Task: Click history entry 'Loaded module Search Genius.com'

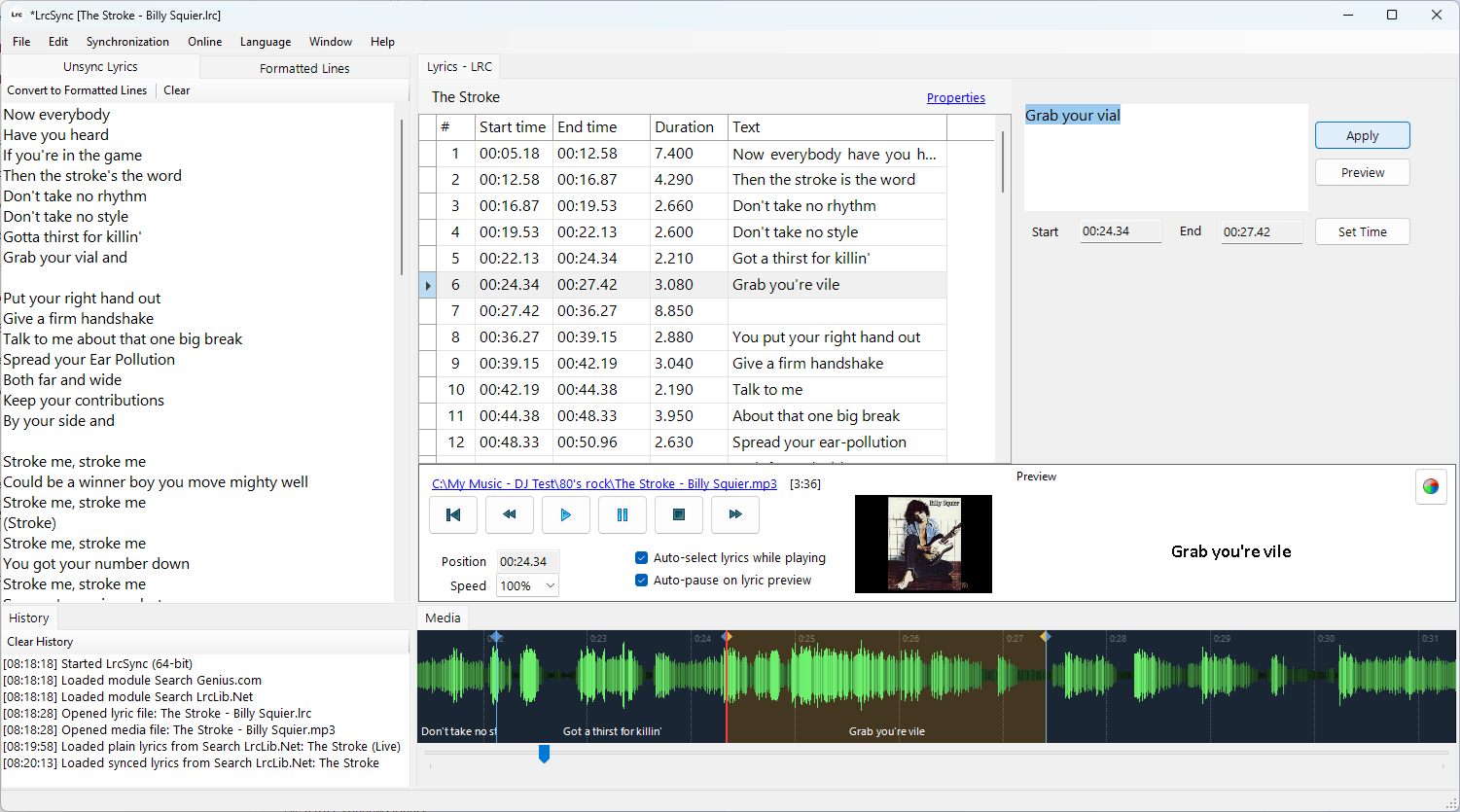Action: click(x=131, y=681)
